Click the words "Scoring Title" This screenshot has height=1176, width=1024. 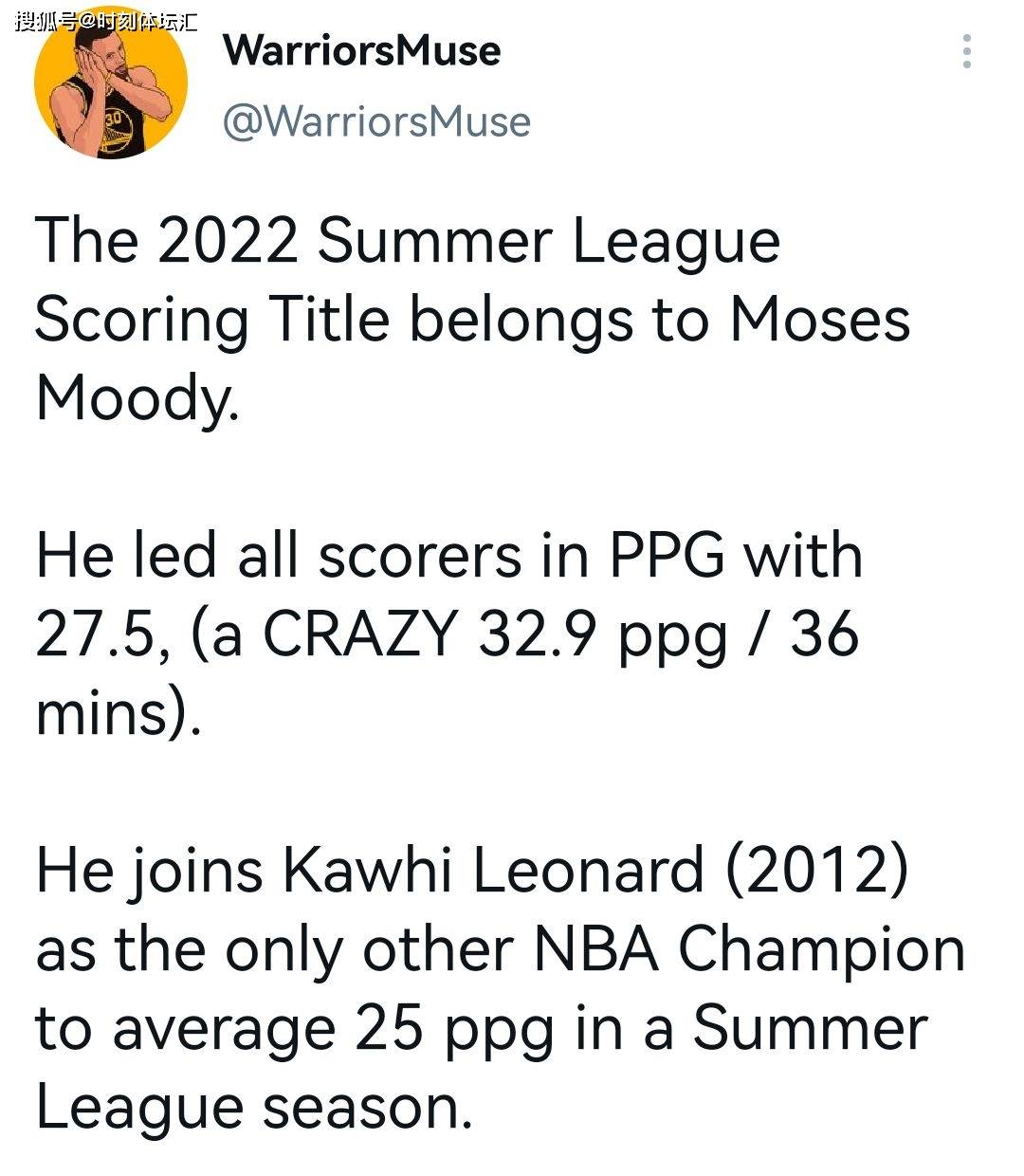tap(212, 320)
